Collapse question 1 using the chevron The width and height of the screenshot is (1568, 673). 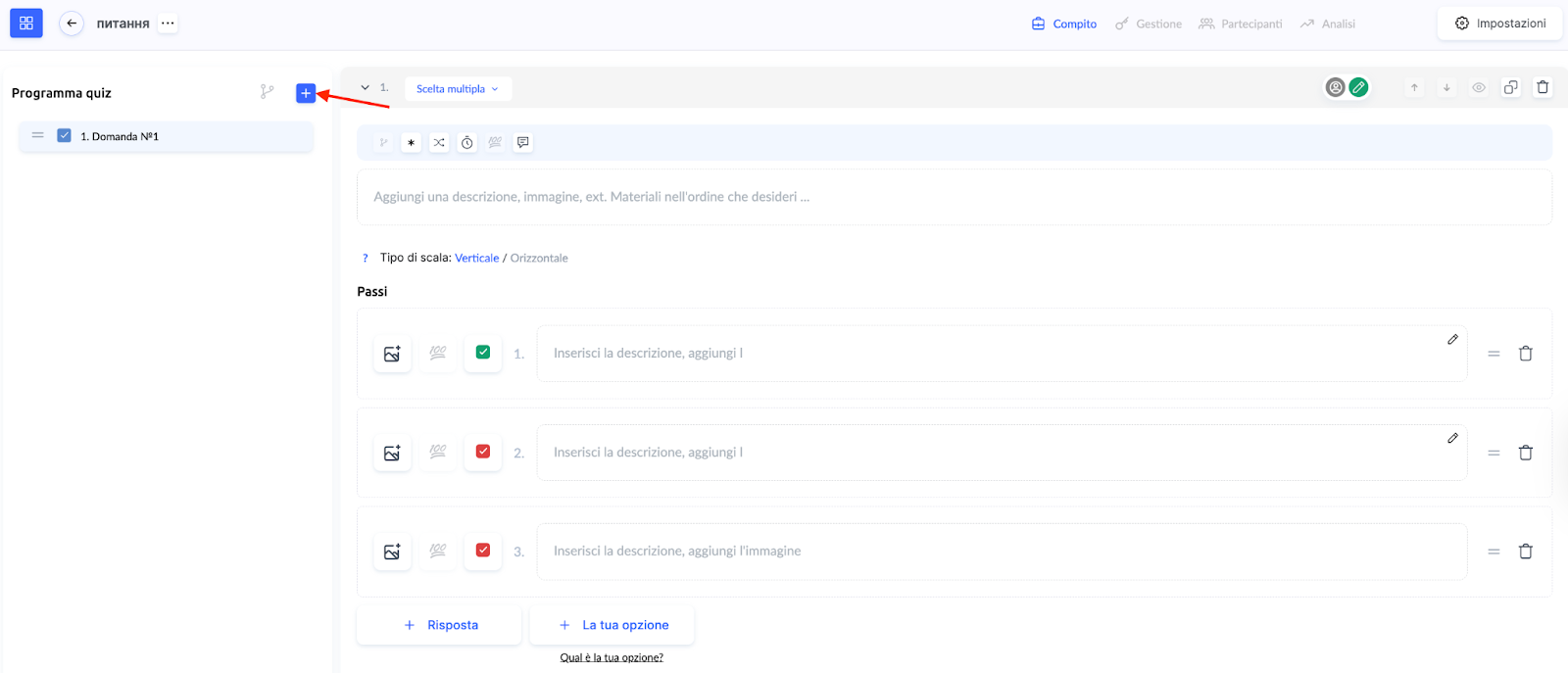366,88
